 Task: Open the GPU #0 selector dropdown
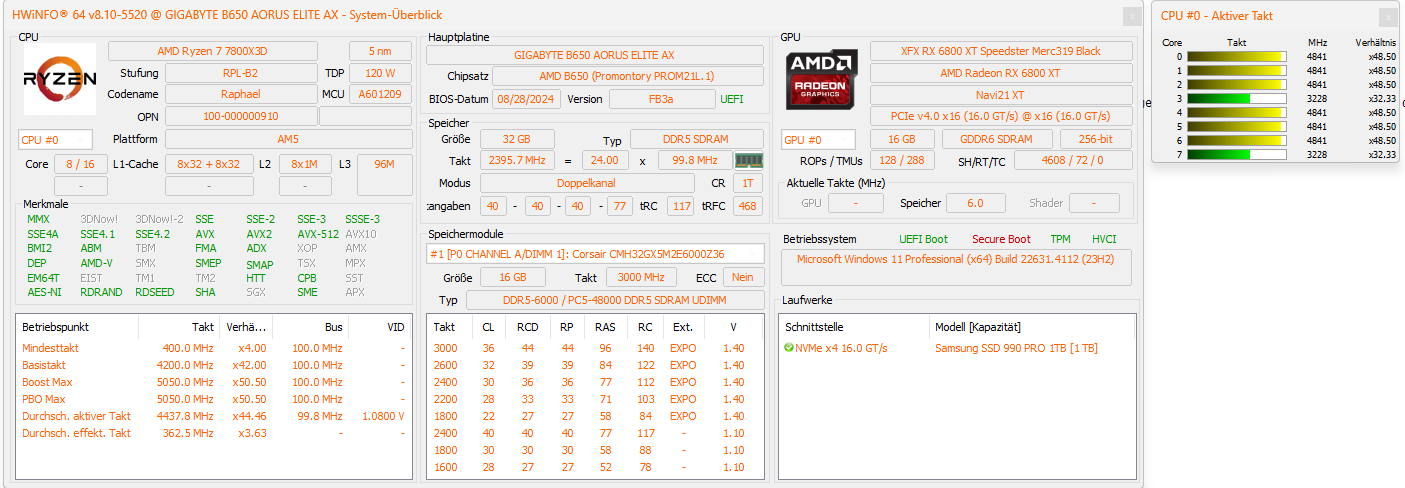819,140
